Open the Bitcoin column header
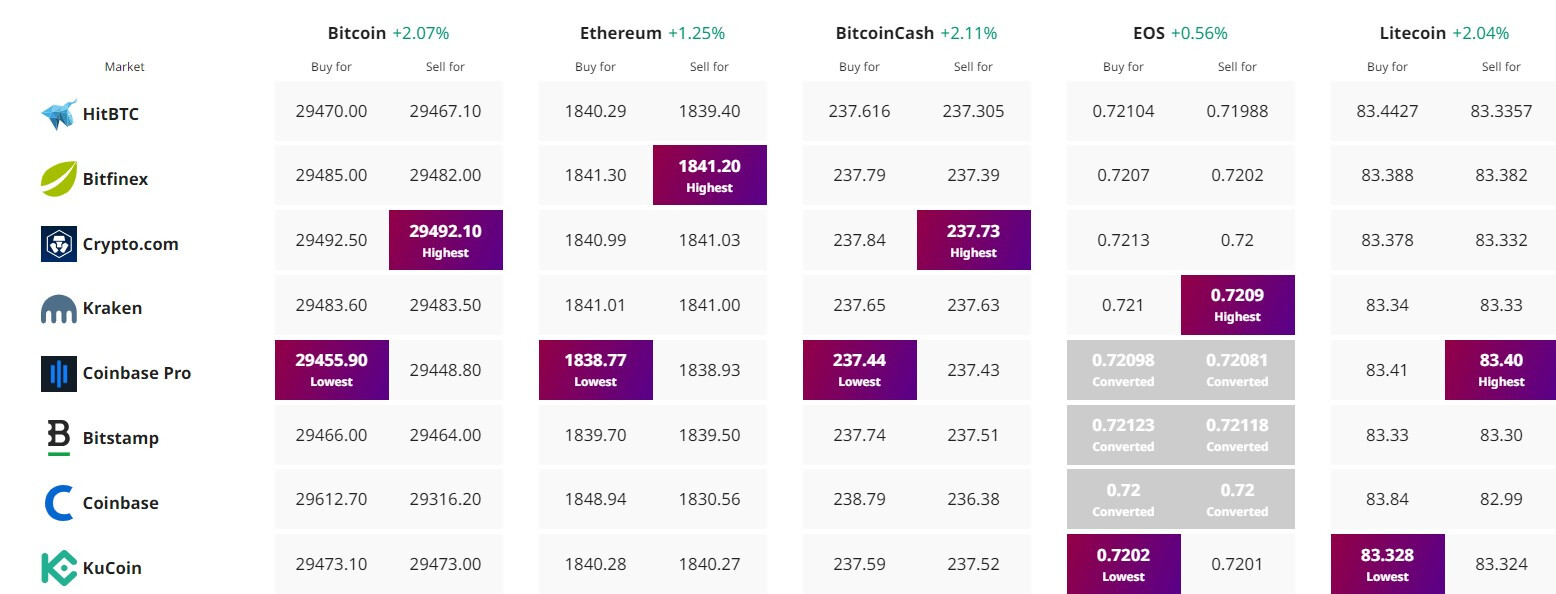Viewport: 1556px width, 594px height. click(357, 33)
